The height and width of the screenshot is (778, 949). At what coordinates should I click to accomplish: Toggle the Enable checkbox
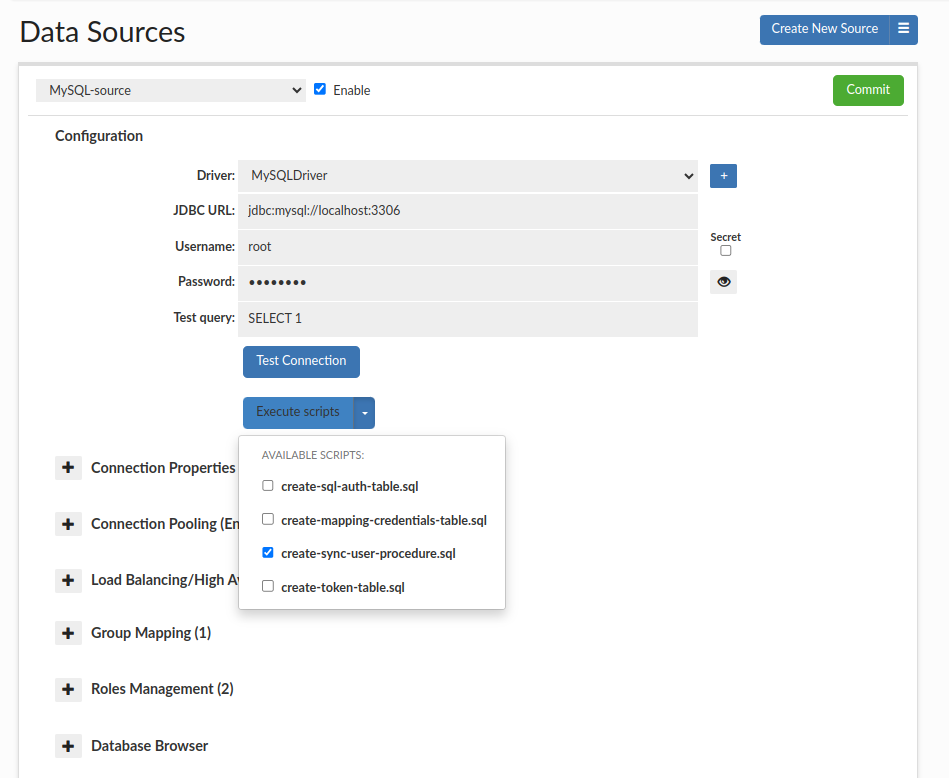click(320, 89)
